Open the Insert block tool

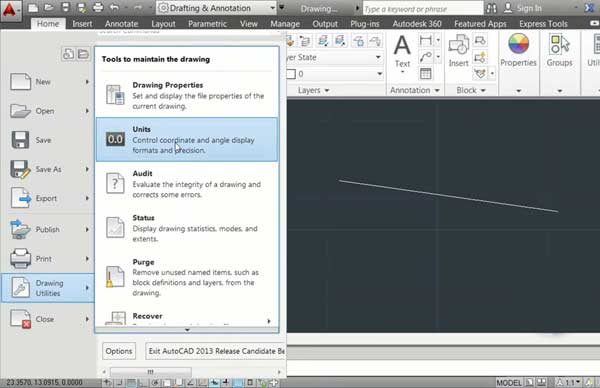coord(458,51)
